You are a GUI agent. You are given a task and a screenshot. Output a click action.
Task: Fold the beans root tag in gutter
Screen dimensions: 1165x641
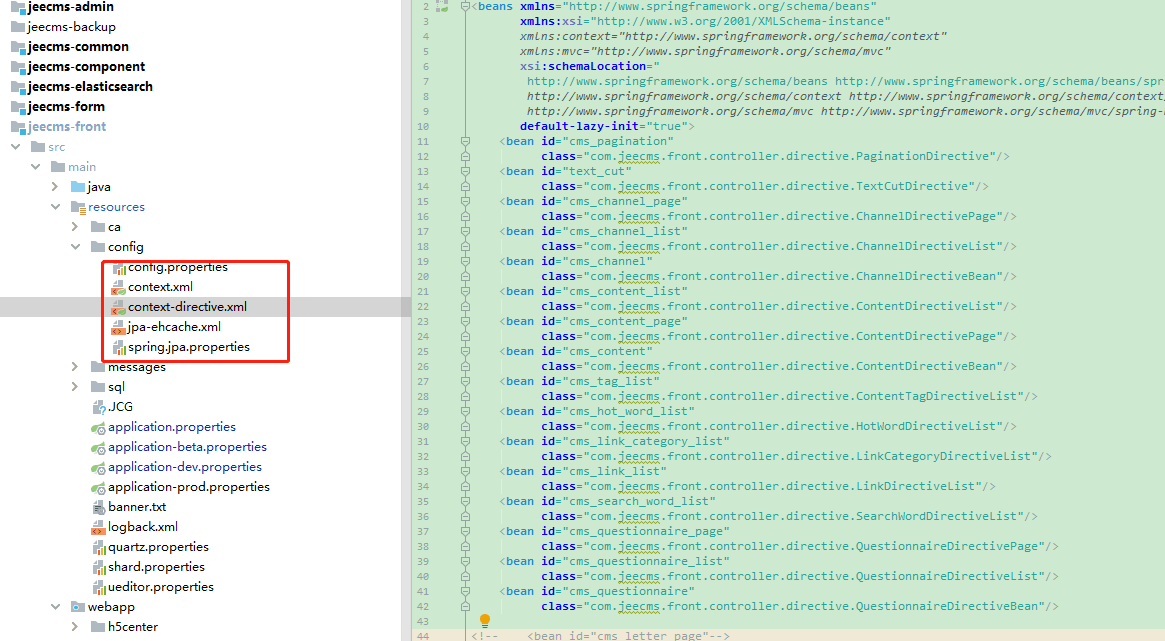click(x=465, y=7)
